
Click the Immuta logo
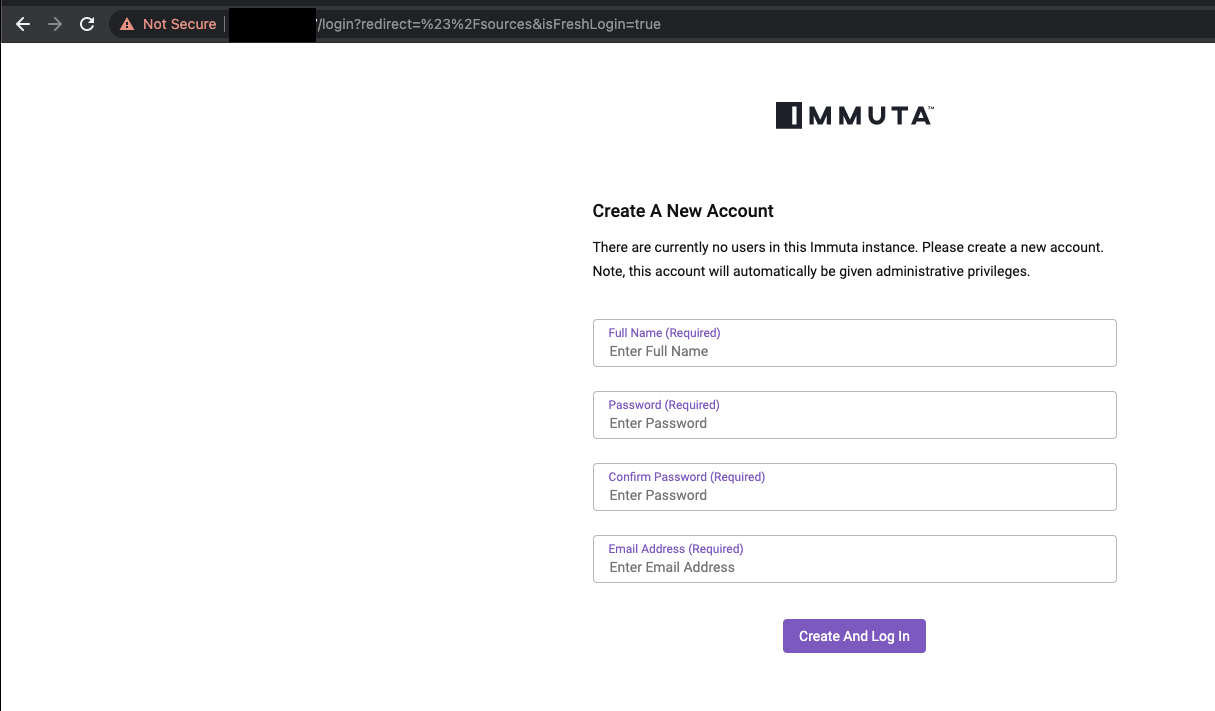click(x=854, y=116)
